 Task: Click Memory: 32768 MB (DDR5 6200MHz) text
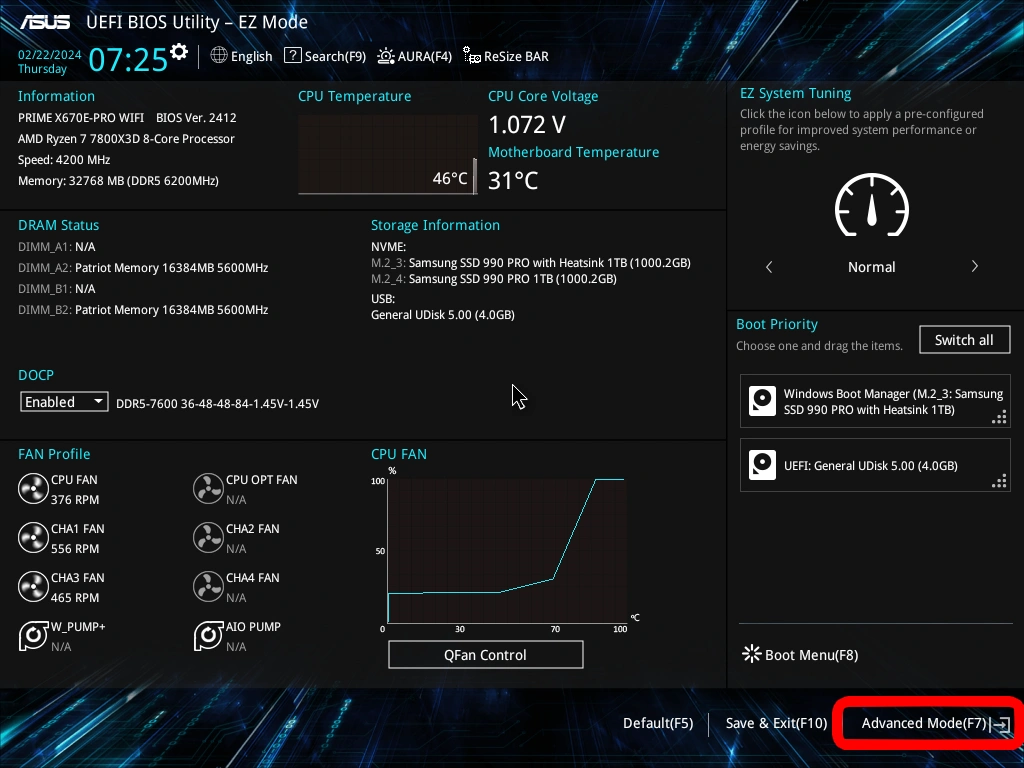click(118, 181)
